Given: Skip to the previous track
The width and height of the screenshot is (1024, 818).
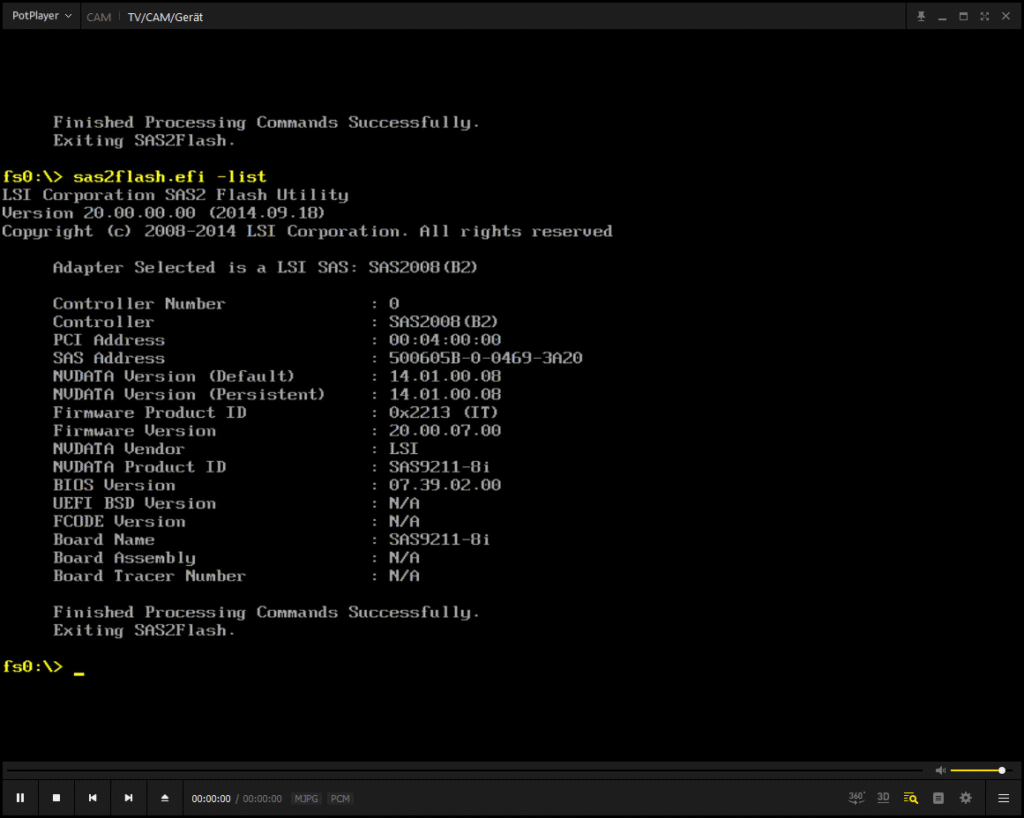Looking at the screenshot, I should (x=92, y=798).
